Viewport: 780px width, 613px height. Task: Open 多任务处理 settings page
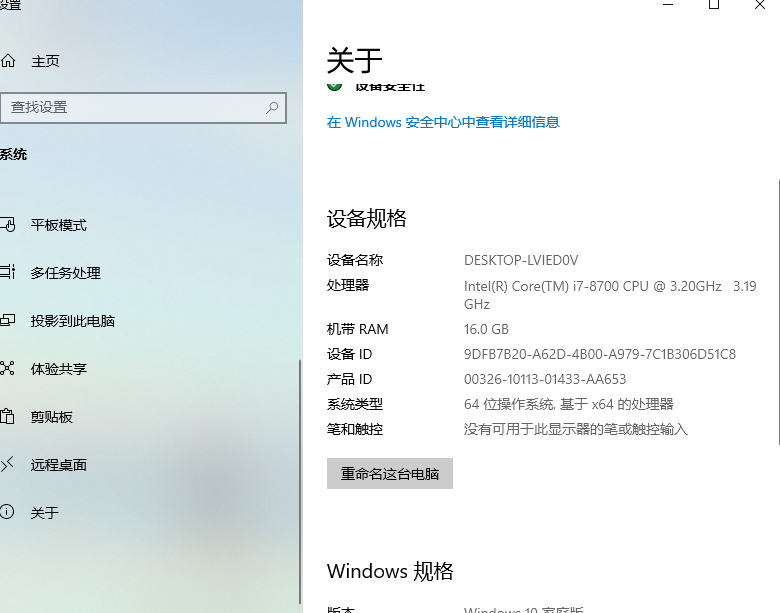(66, 273)
